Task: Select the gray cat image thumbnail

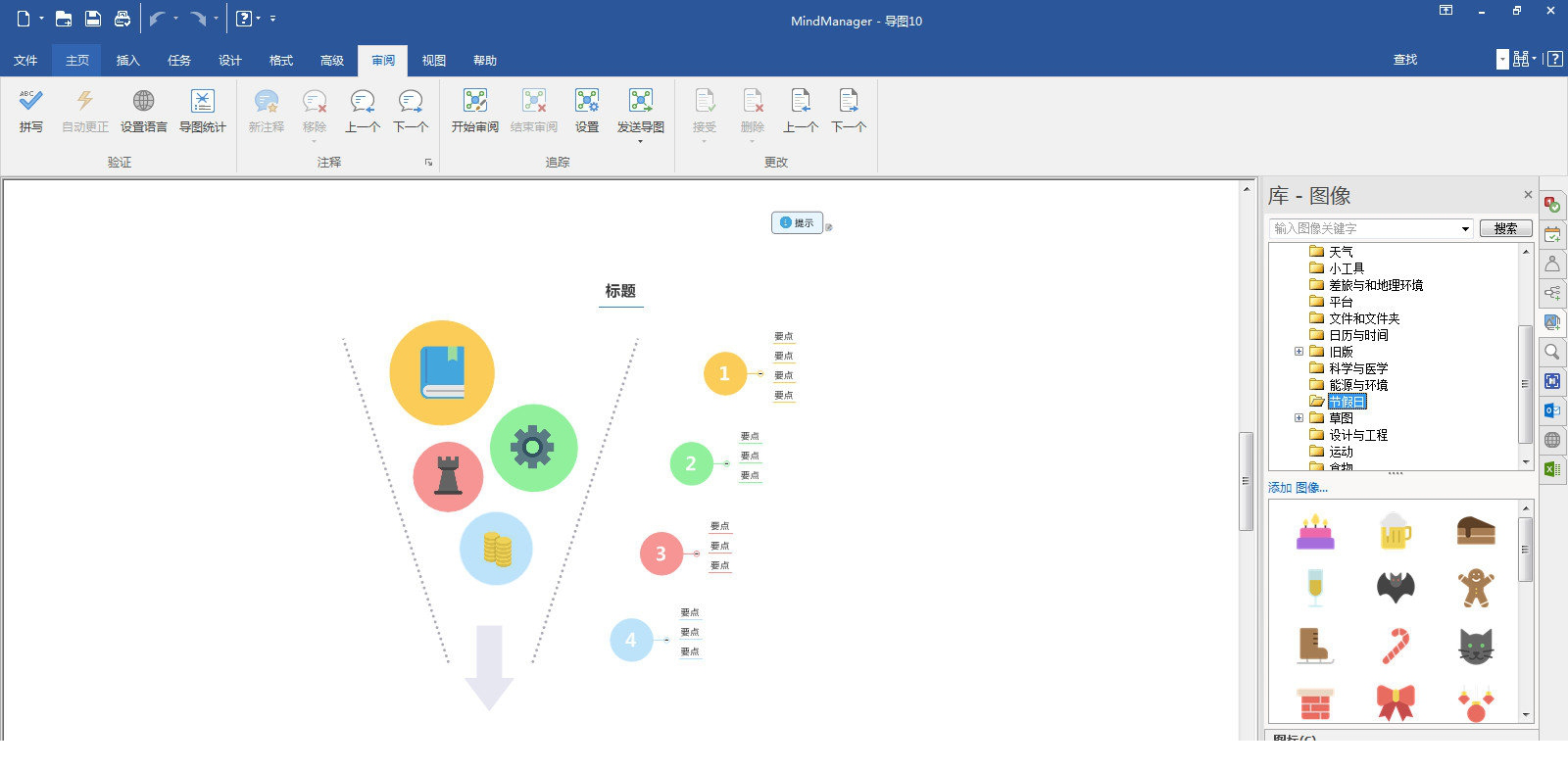Action: pos(1476,647)
